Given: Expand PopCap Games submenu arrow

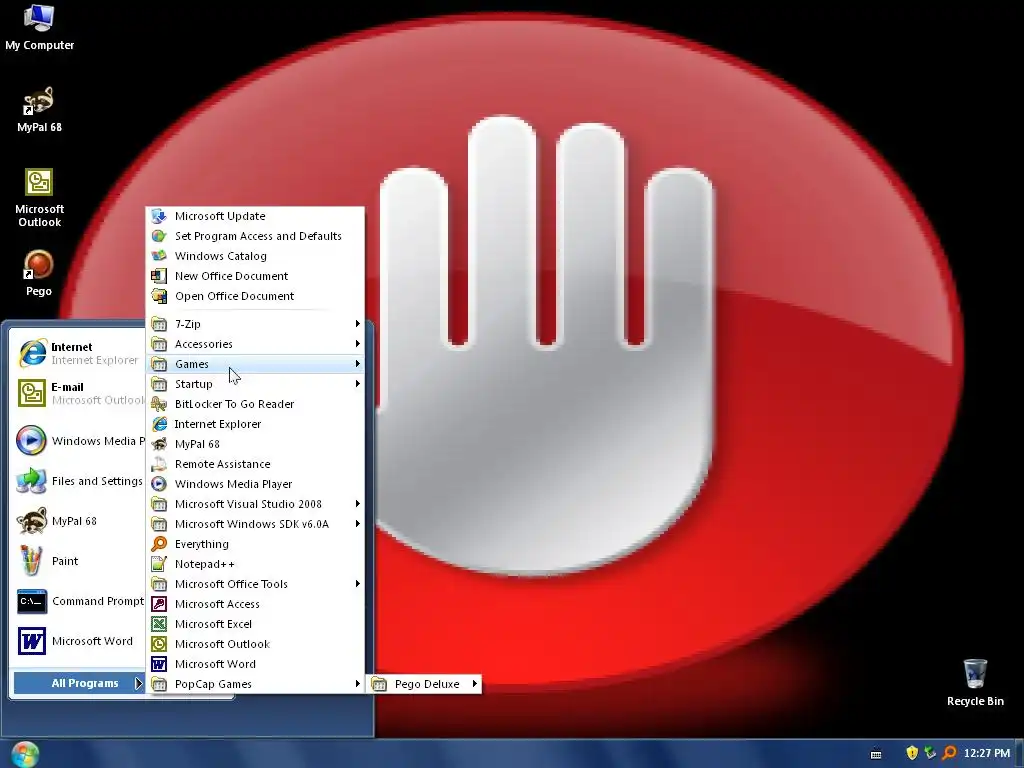Looking at the screenshot, I should point(357,684).
